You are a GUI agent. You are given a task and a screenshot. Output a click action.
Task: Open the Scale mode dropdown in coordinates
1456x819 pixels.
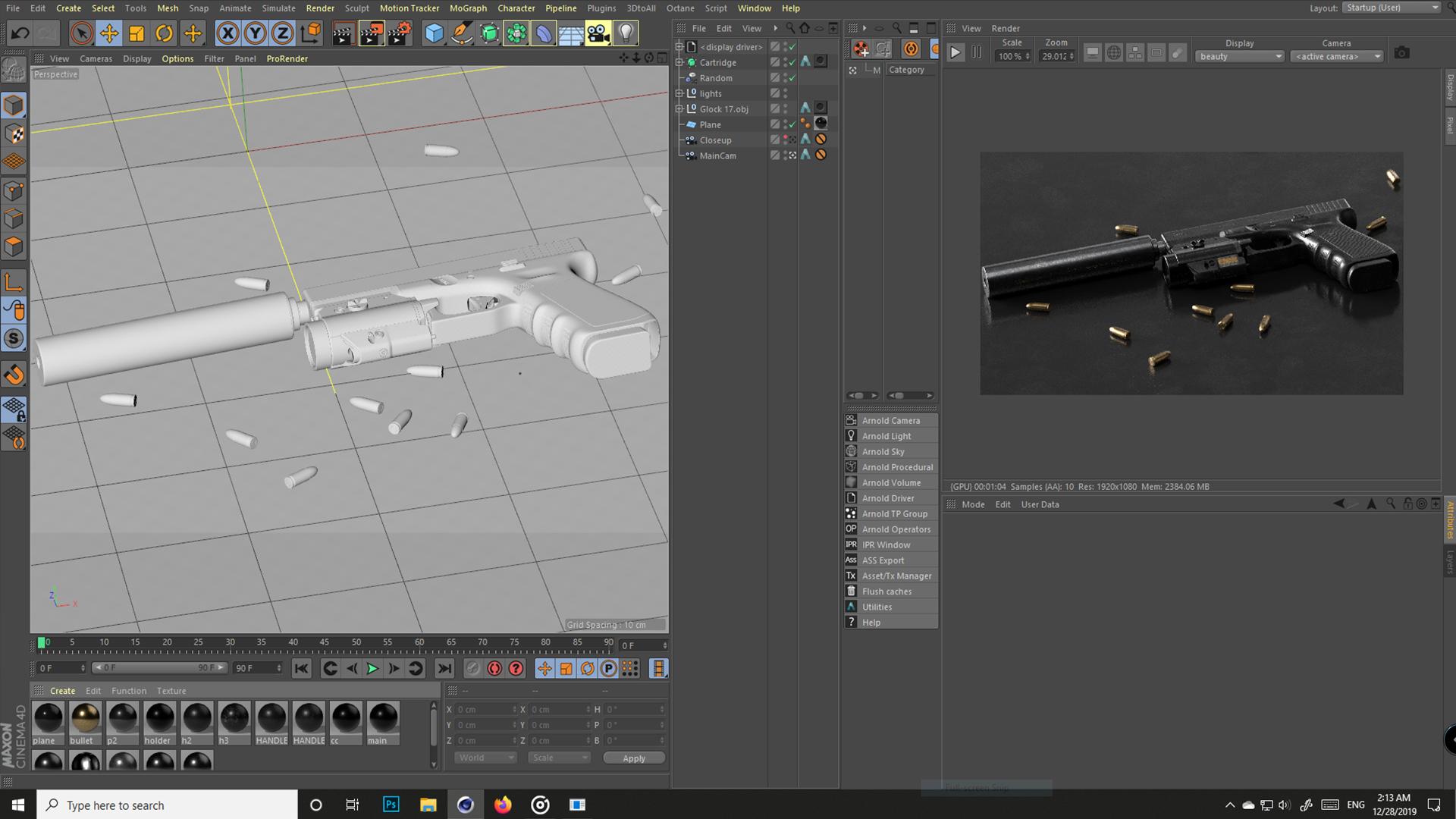pos(559,758)
